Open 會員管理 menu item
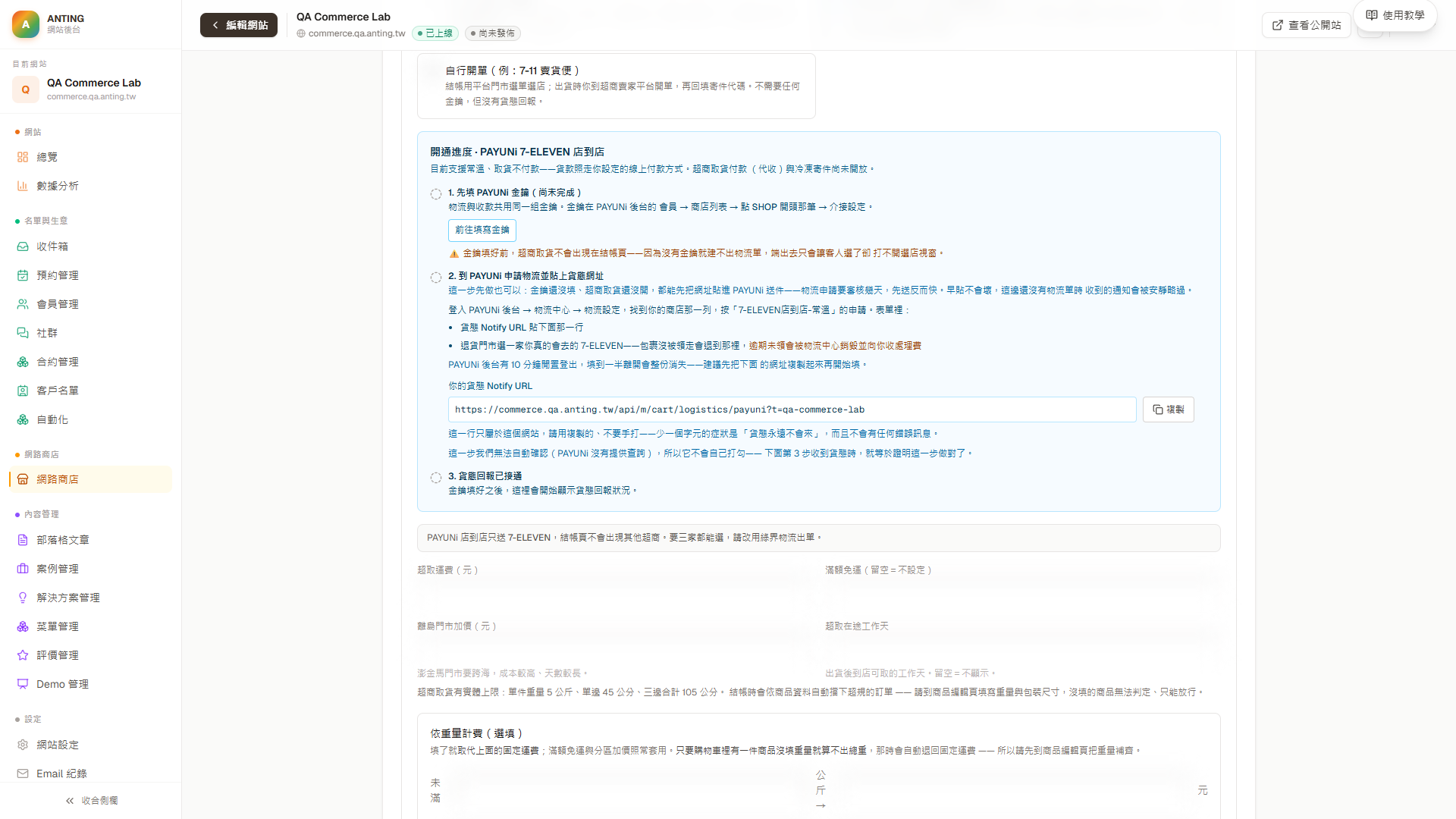This screenshot has height=819, width=1456. 90,304
